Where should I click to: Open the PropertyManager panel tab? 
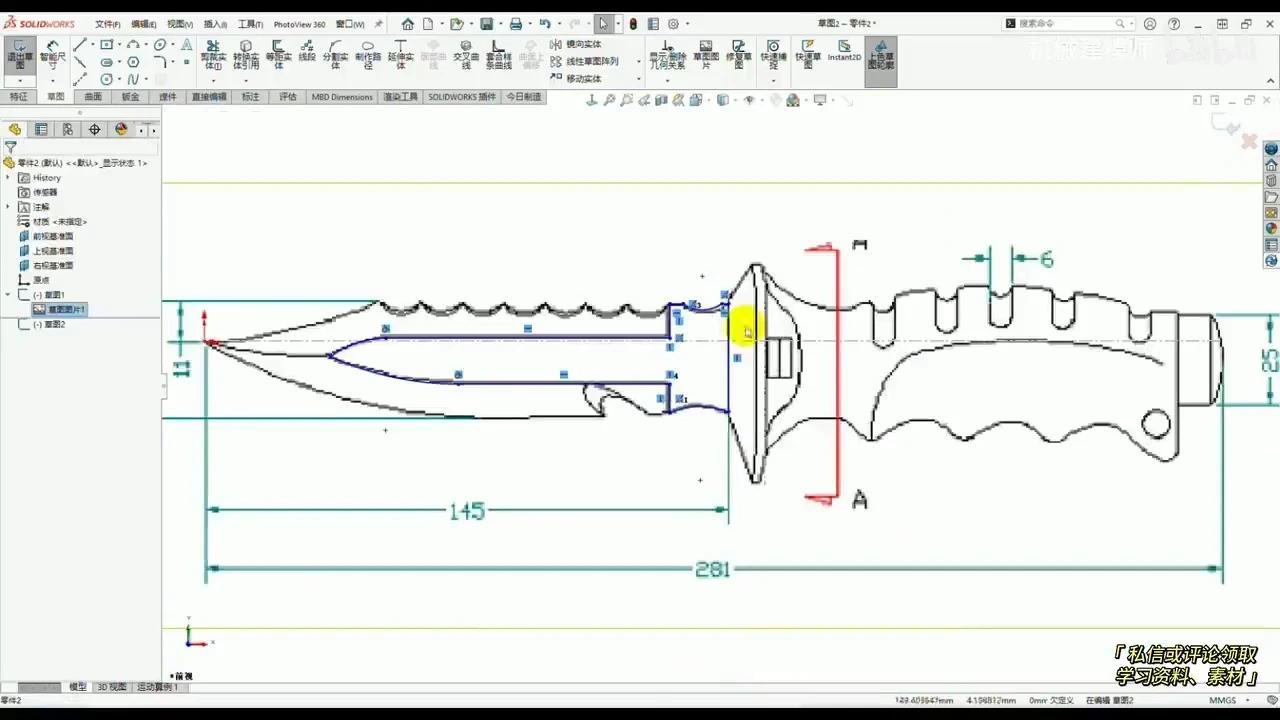[41, 129]
